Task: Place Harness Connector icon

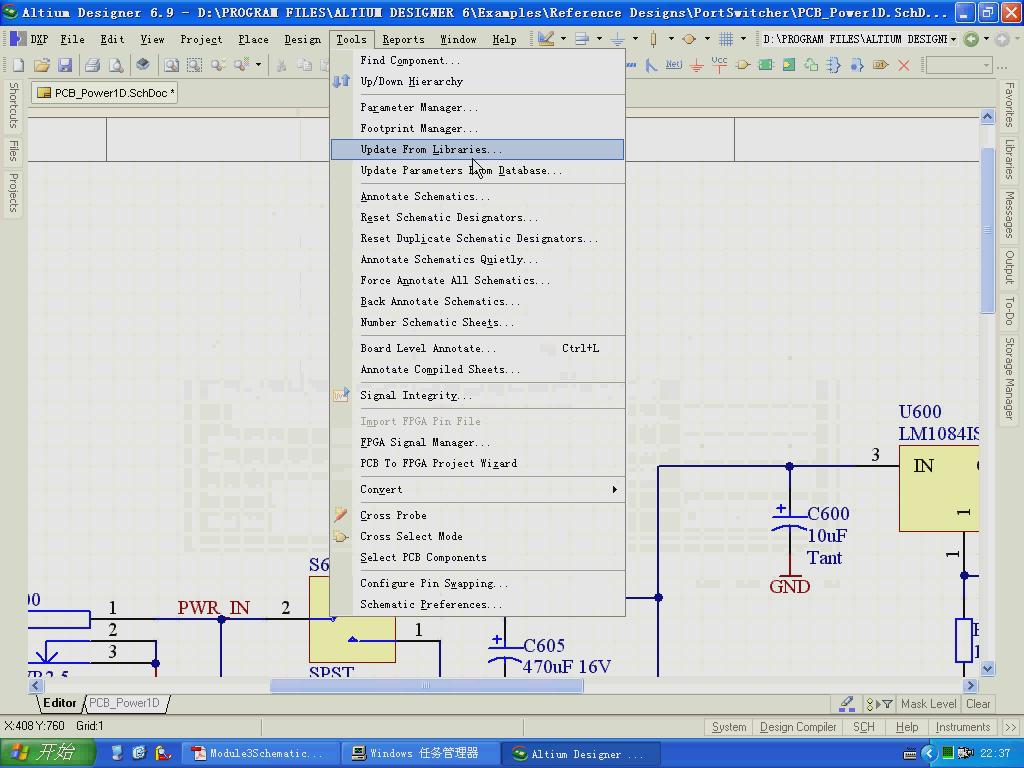Action: (833, 65)
